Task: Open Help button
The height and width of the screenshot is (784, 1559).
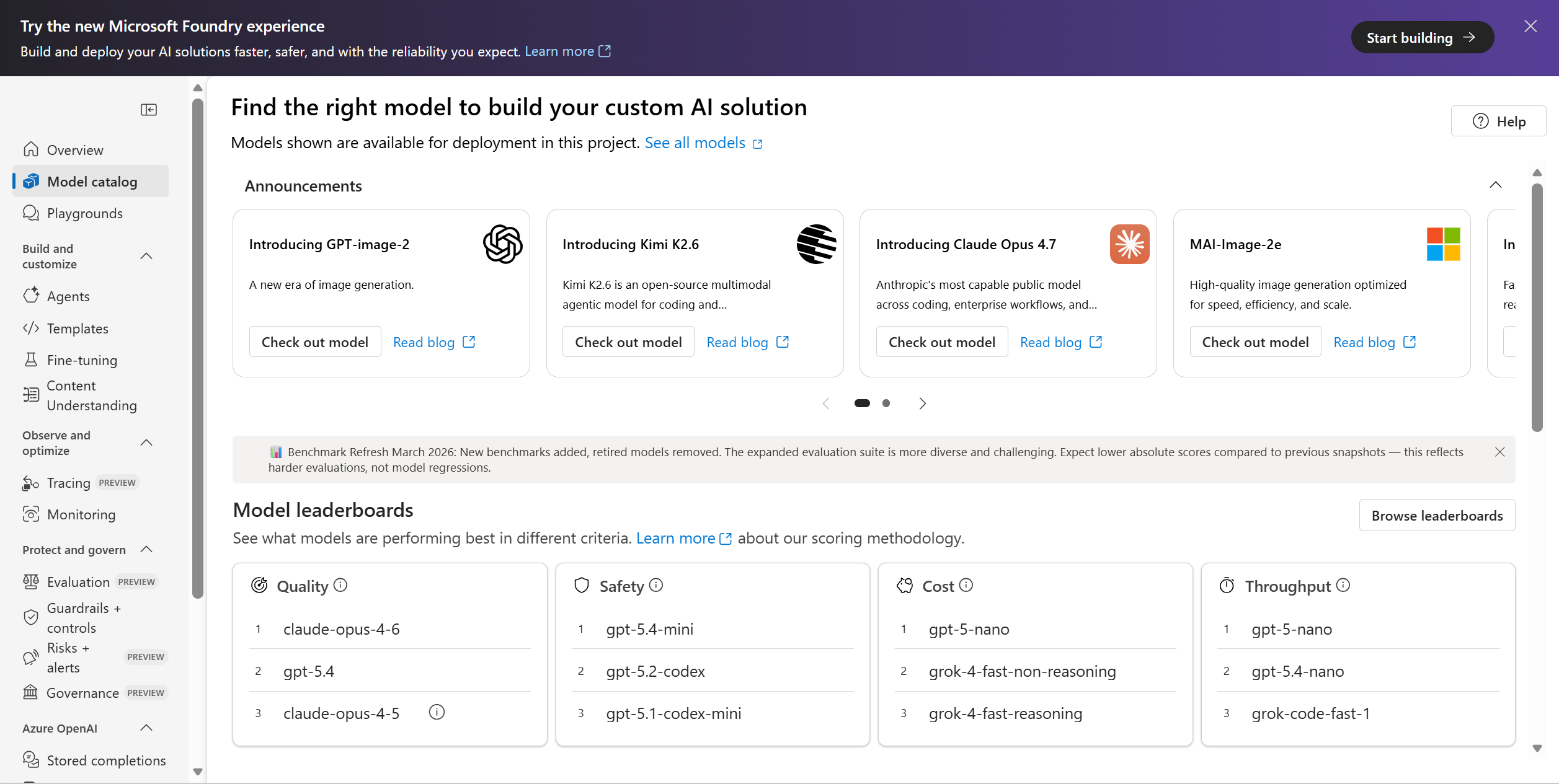Action: coord(1498,121)
